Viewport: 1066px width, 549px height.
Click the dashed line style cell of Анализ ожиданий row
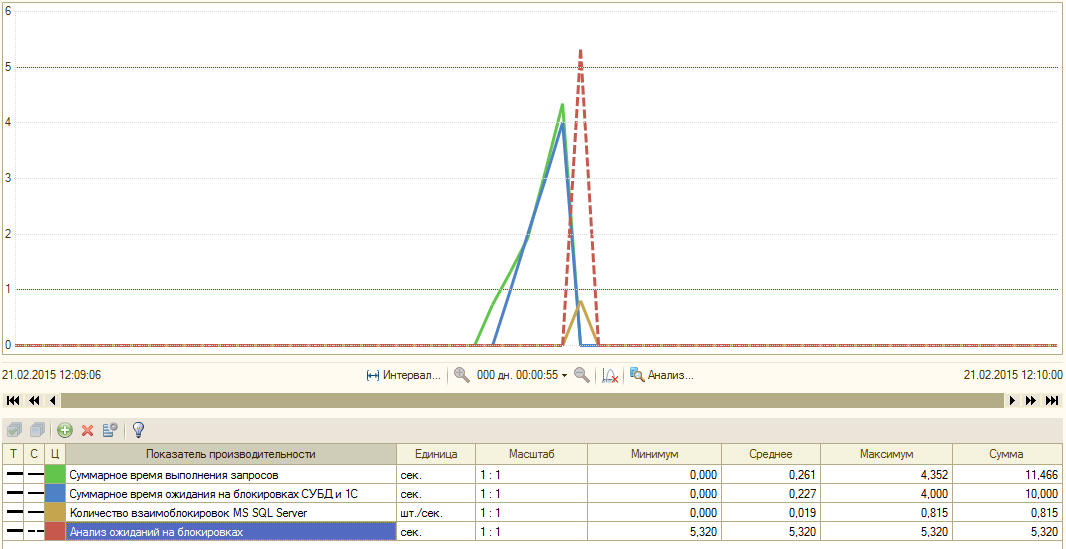(34, 531)
